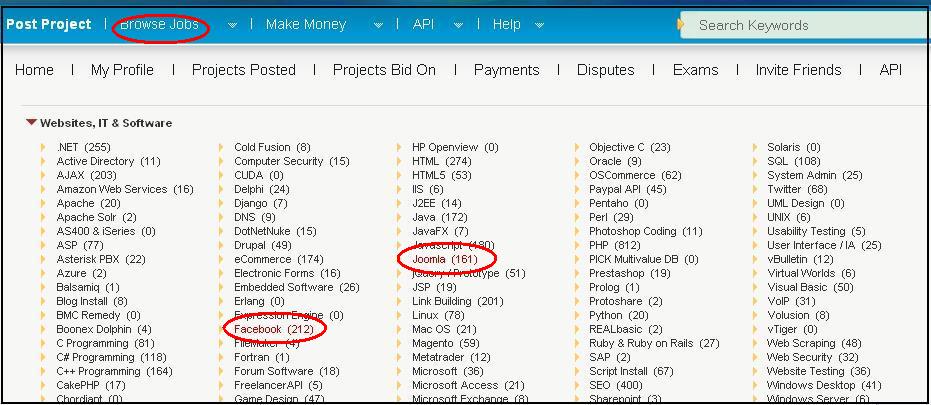Open the Browse Jobs menu
The height and width of the screenshot is (405, 931).
159,24
